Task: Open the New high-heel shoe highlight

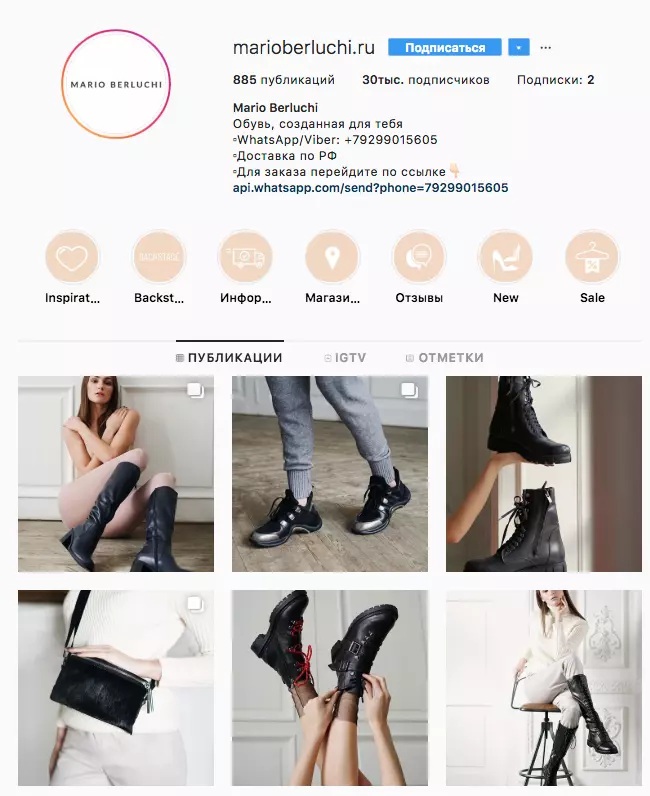Action: pos(505,257)
